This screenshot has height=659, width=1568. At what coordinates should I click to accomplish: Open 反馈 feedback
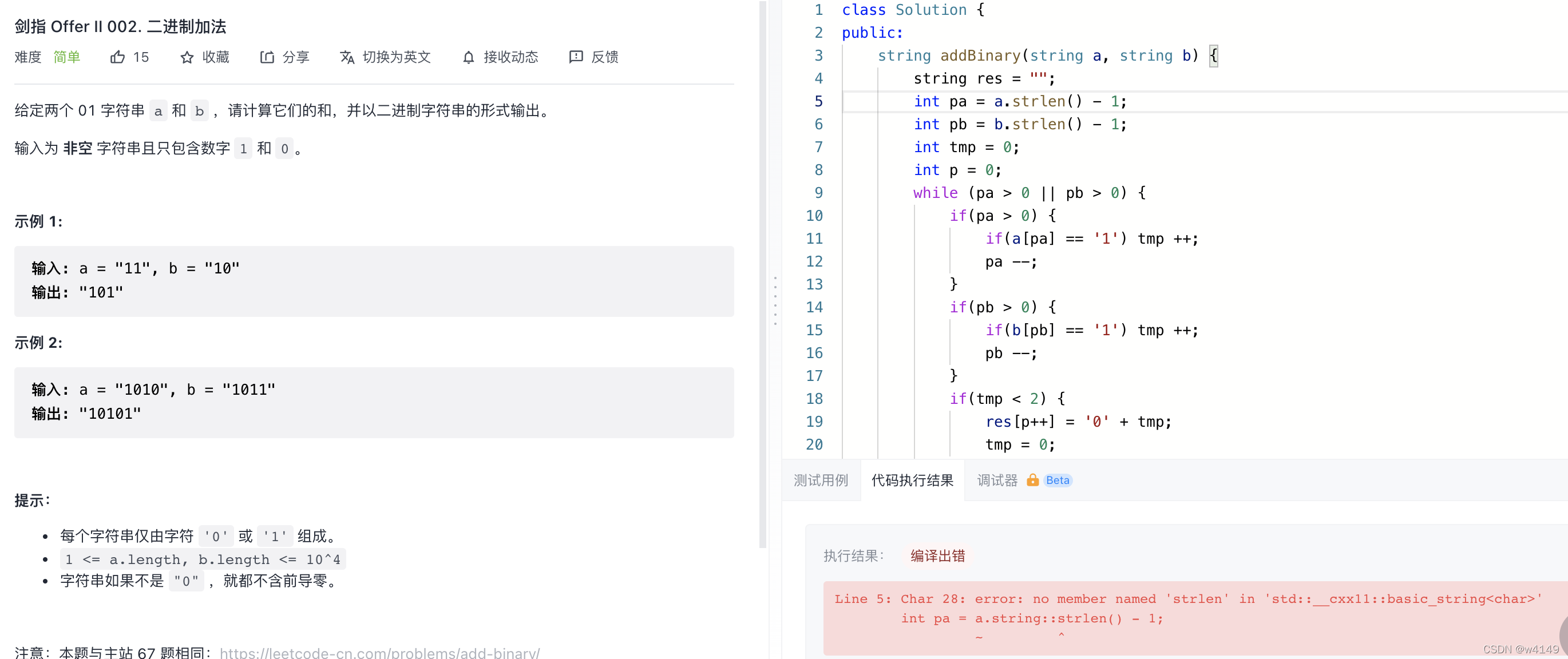coord(604,57)
